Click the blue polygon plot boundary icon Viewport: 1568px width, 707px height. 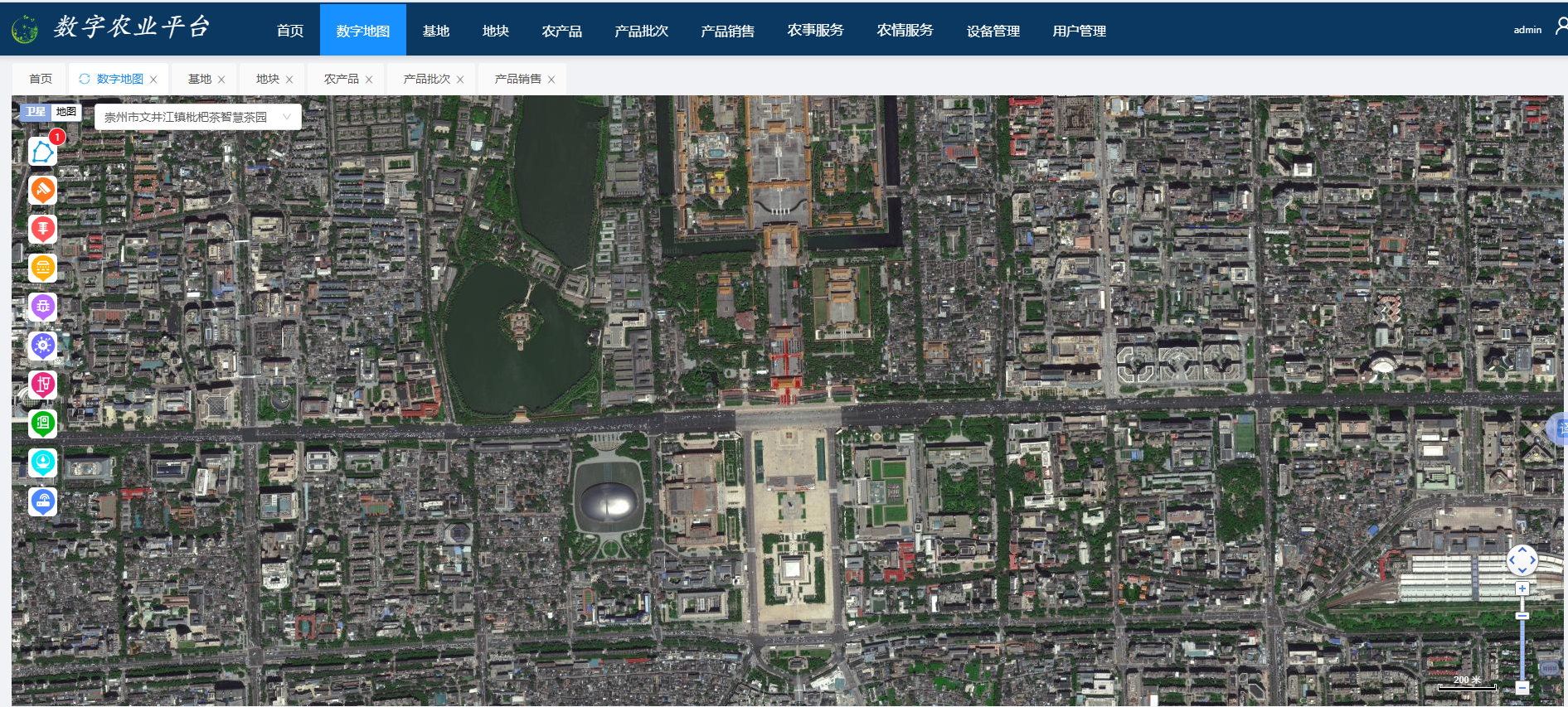42,151
